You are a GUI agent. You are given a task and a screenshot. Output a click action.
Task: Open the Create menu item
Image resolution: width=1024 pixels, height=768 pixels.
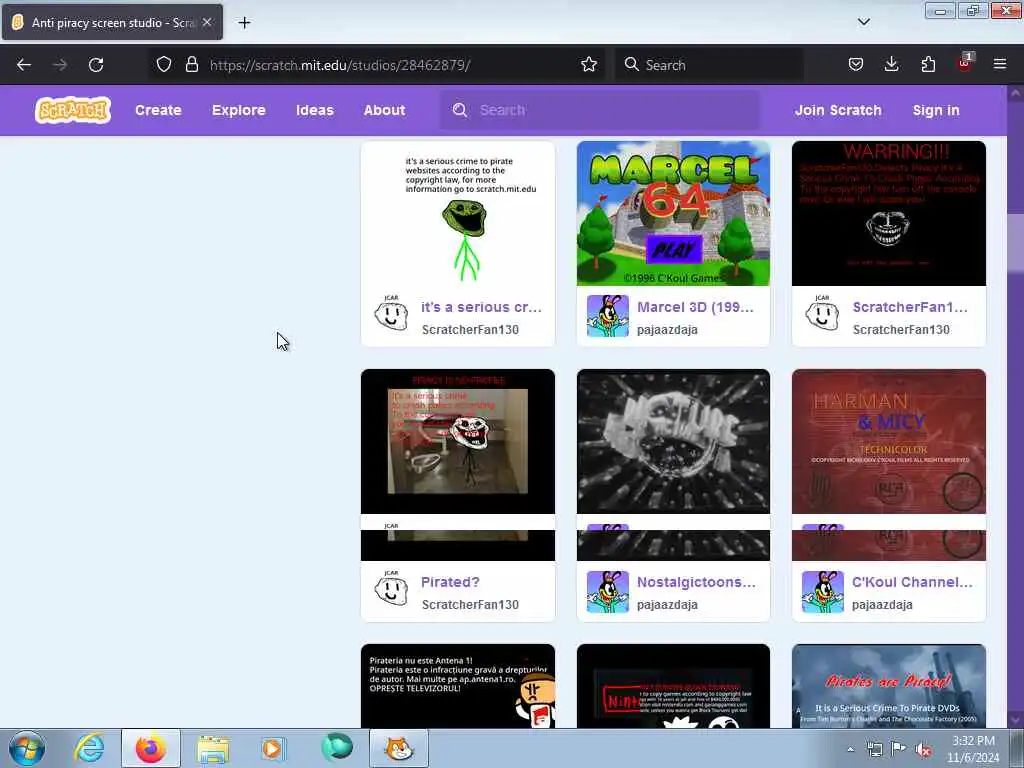pyautogui.click(x=158, y=110)
